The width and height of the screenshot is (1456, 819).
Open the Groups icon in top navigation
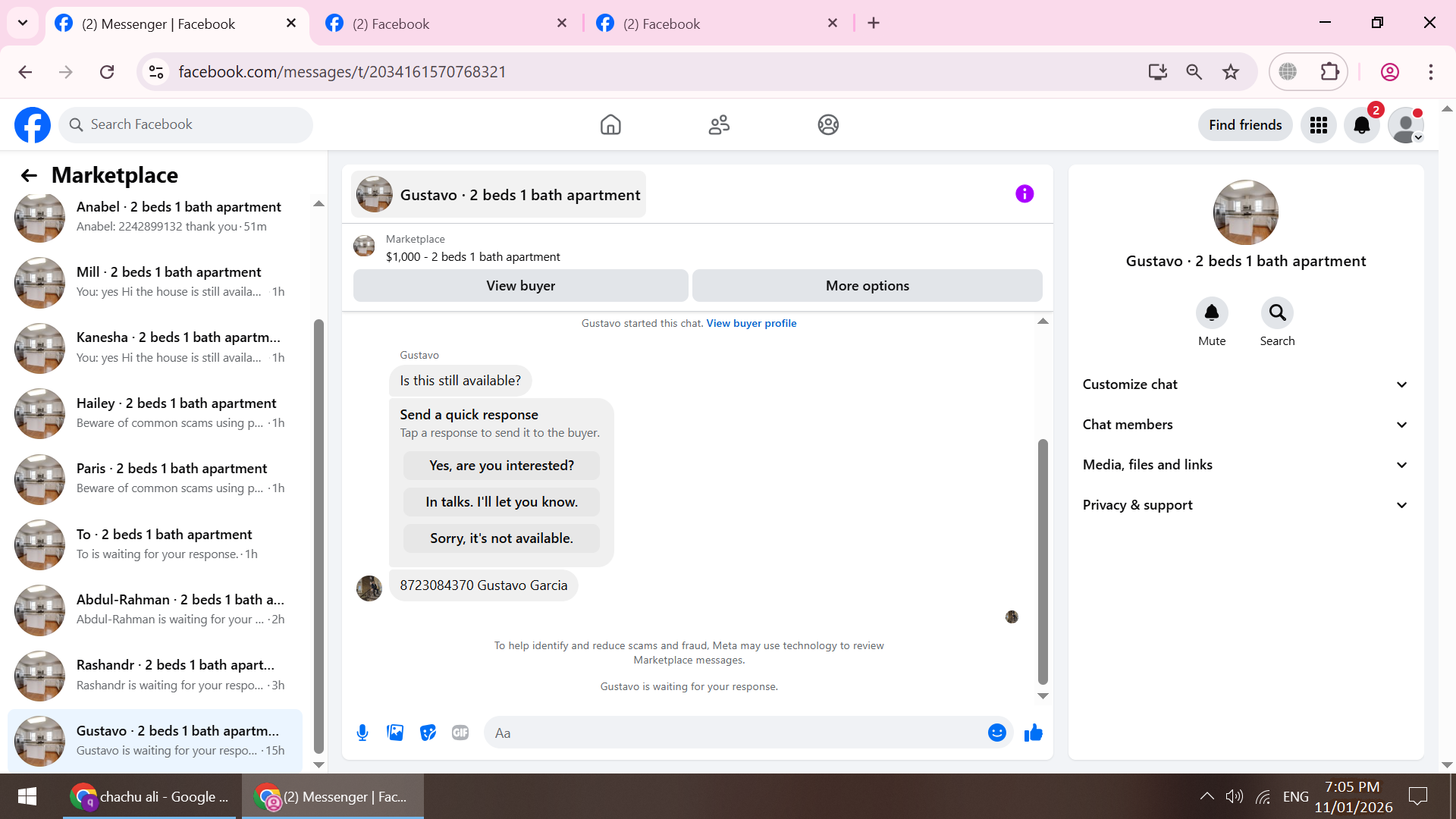828,125
